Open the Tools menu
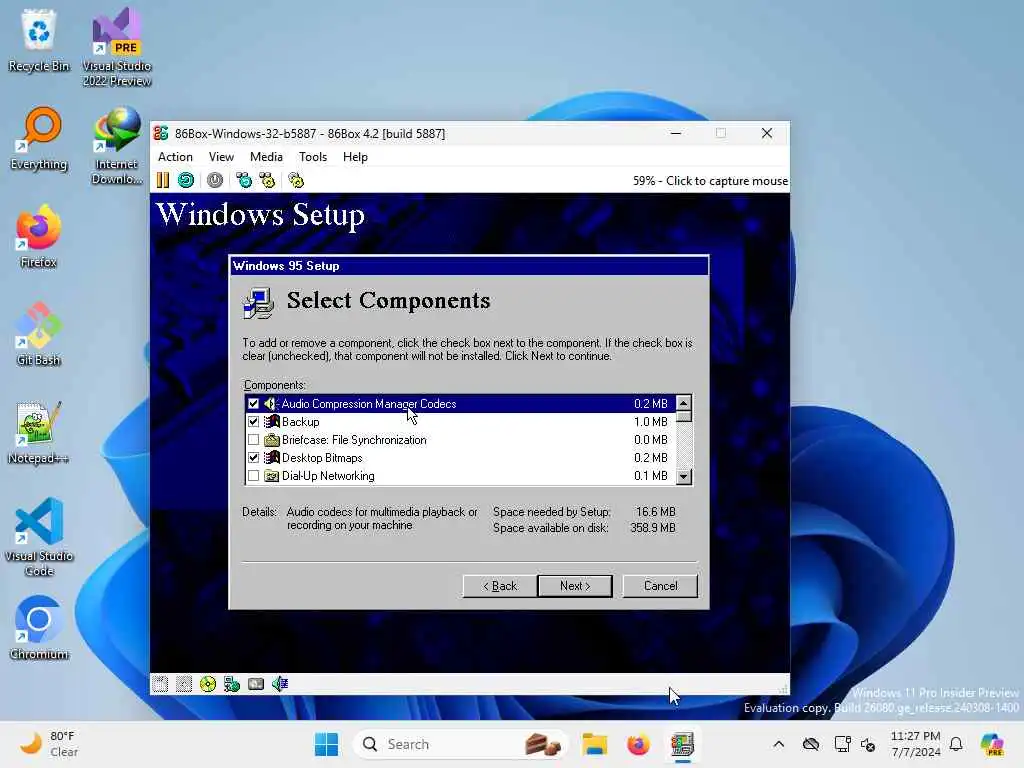1024x768 pixels. click(313, 157)
